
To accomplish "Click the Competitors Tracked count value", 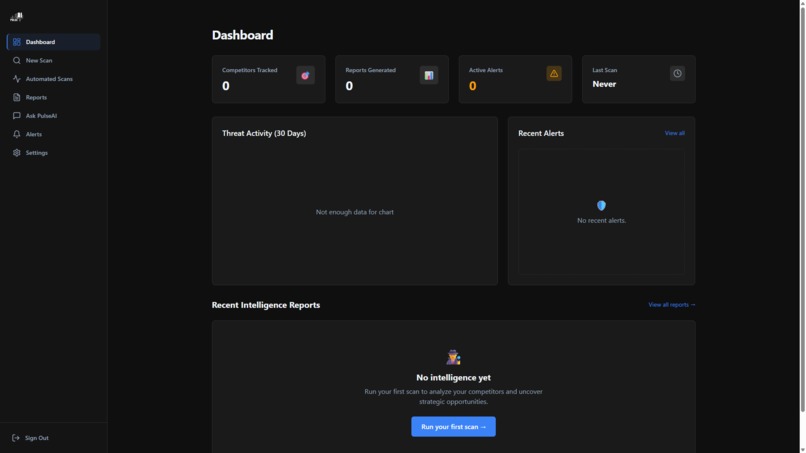I will click(226, 86).
